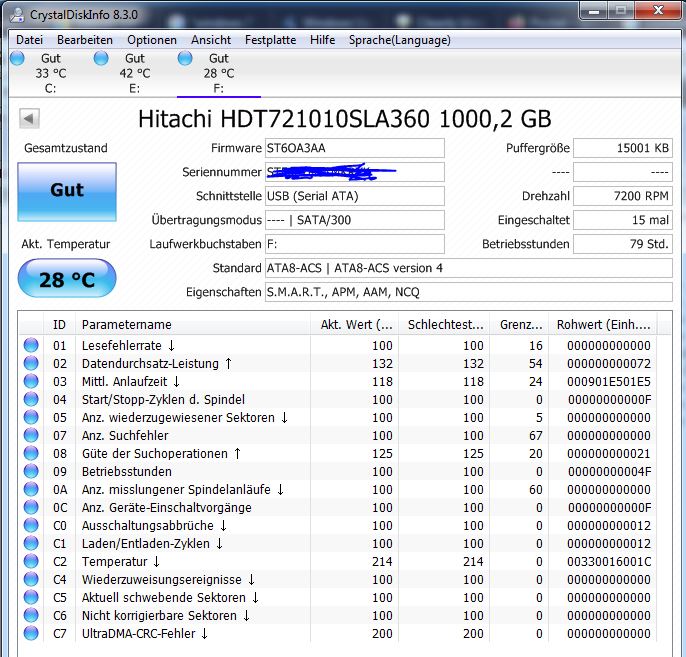The image size is (686, 657).
Task: Click threshold value 67 in Suchfehler row
Action: 536,436
